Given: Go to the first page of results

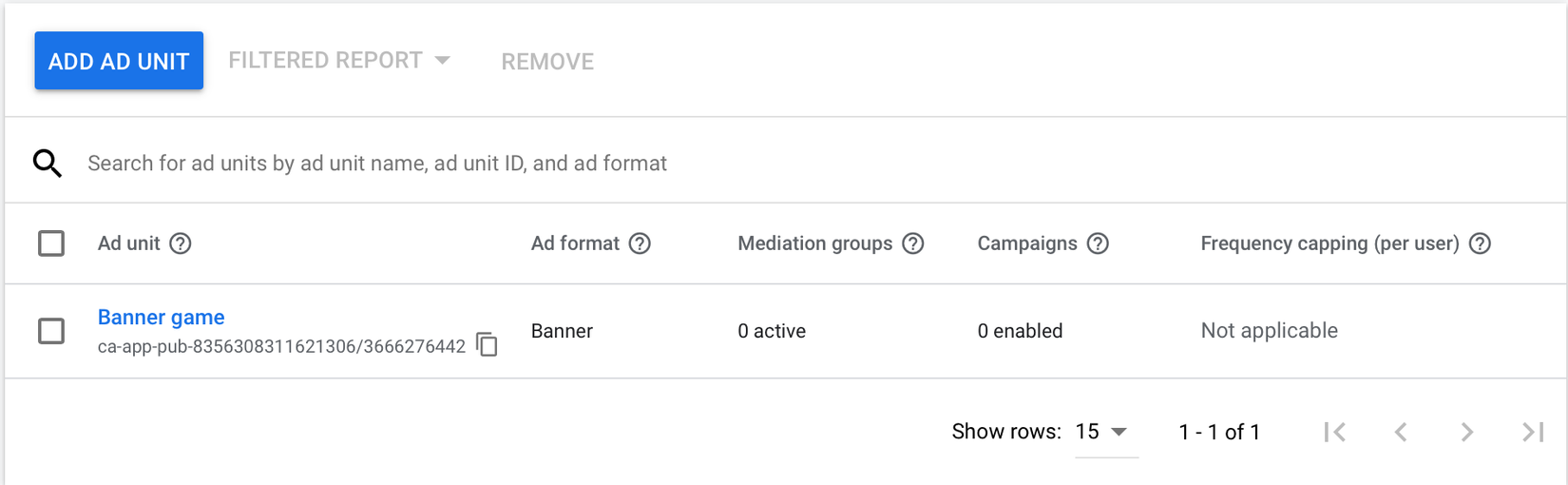Looking at the screenshot, I should (x=1335, y=432).
